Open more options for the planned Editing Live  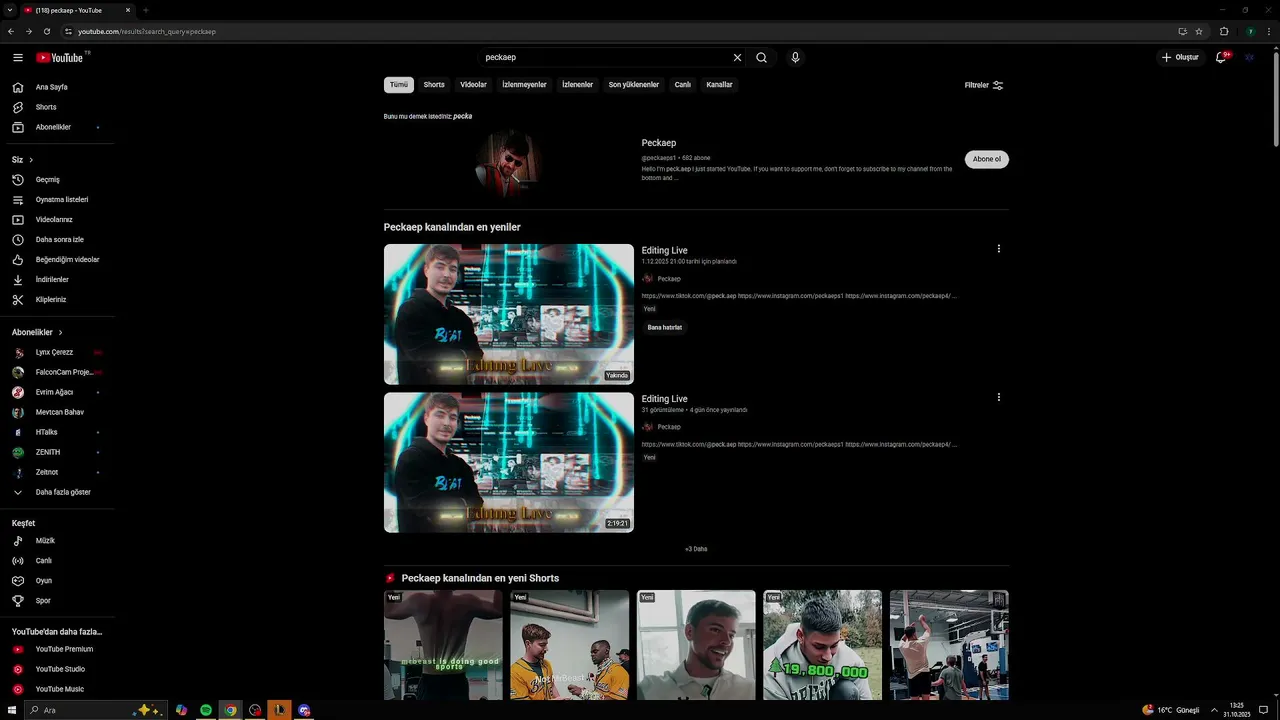pyautogui.click(x=998, y=249)
